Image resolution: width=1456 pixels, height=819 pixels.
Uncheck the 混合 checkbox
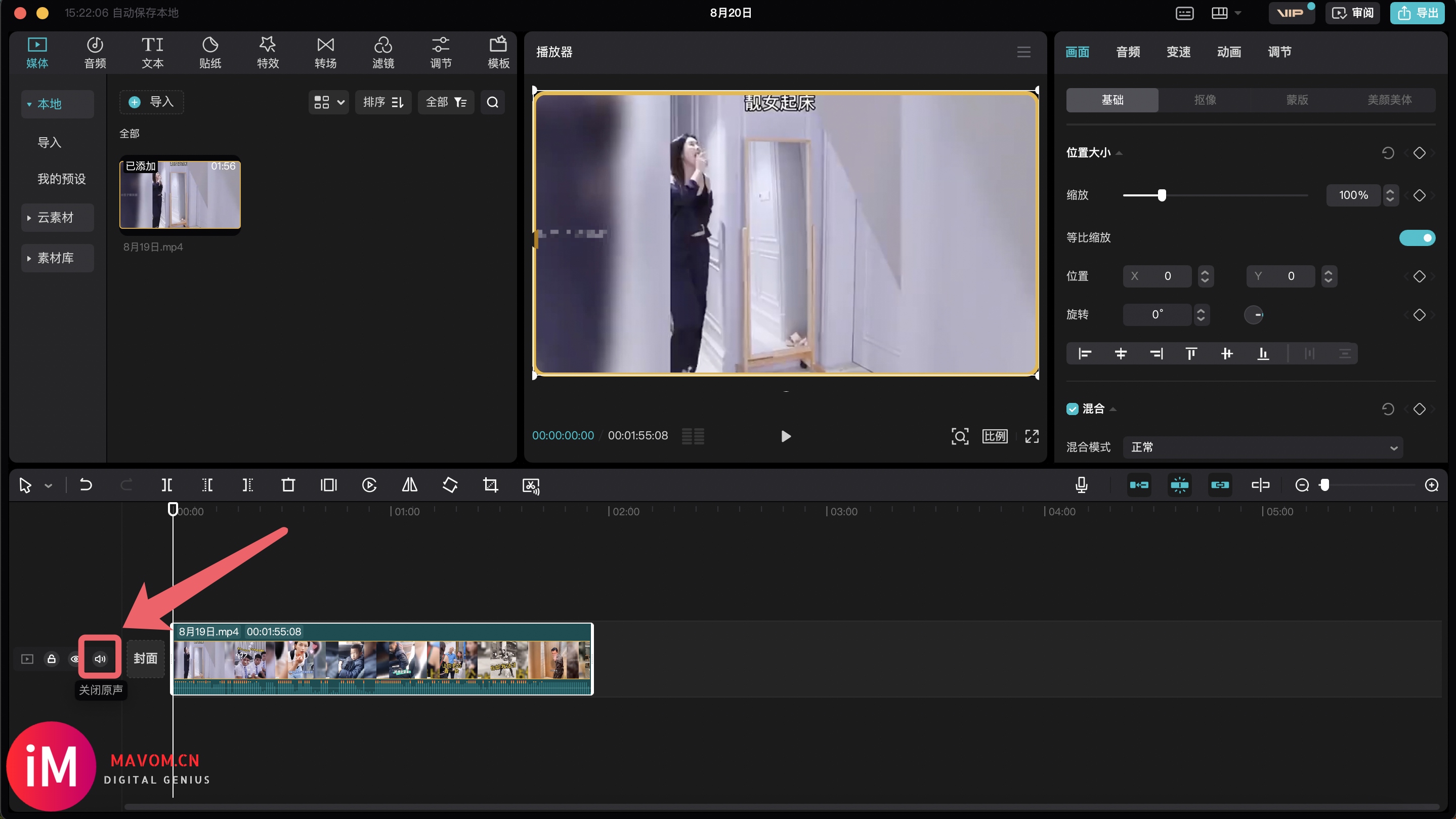(x=1072, y=408)
